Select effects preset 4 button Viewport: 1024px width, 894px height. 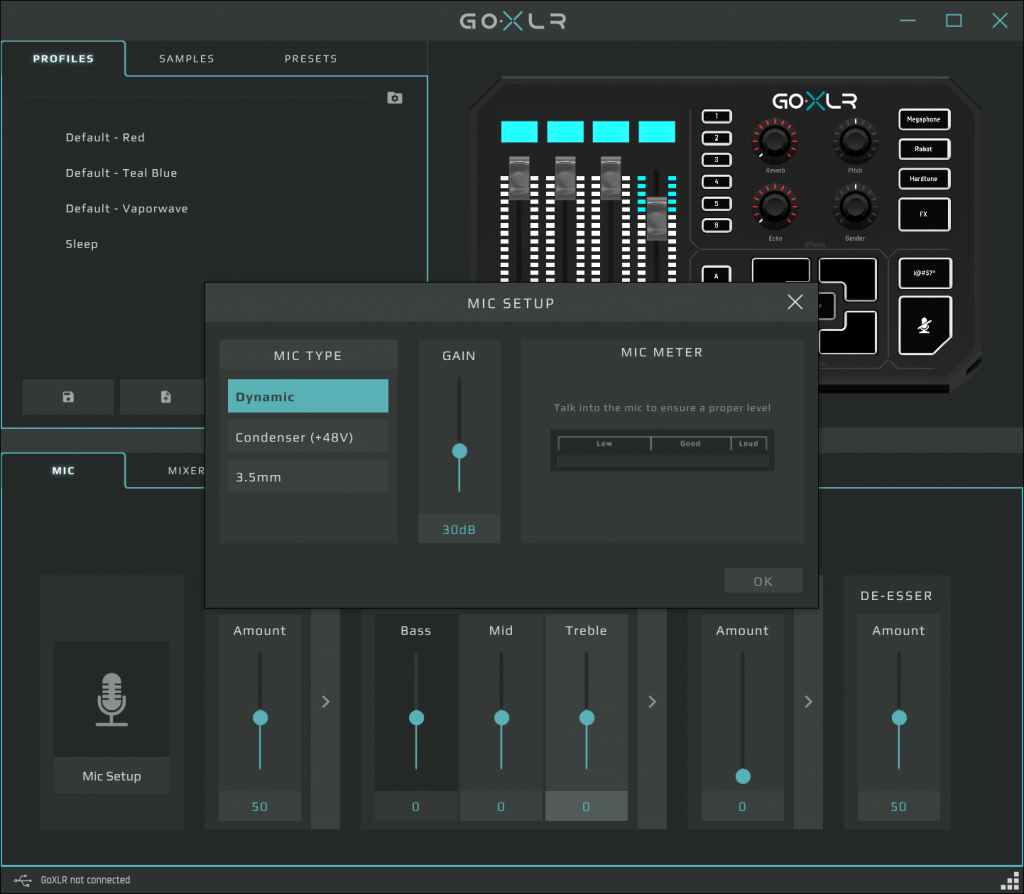pyautogui.click(x=716, y=182)
